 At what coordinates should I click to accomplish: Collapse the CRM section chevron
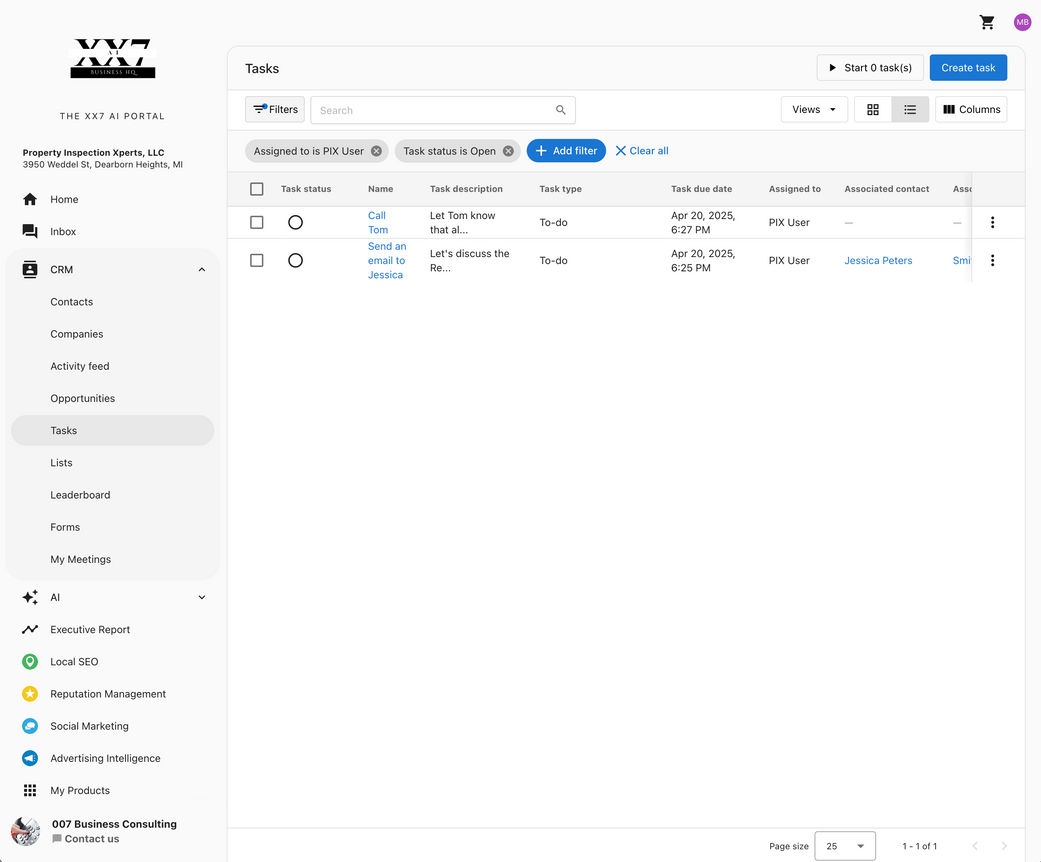202,270
